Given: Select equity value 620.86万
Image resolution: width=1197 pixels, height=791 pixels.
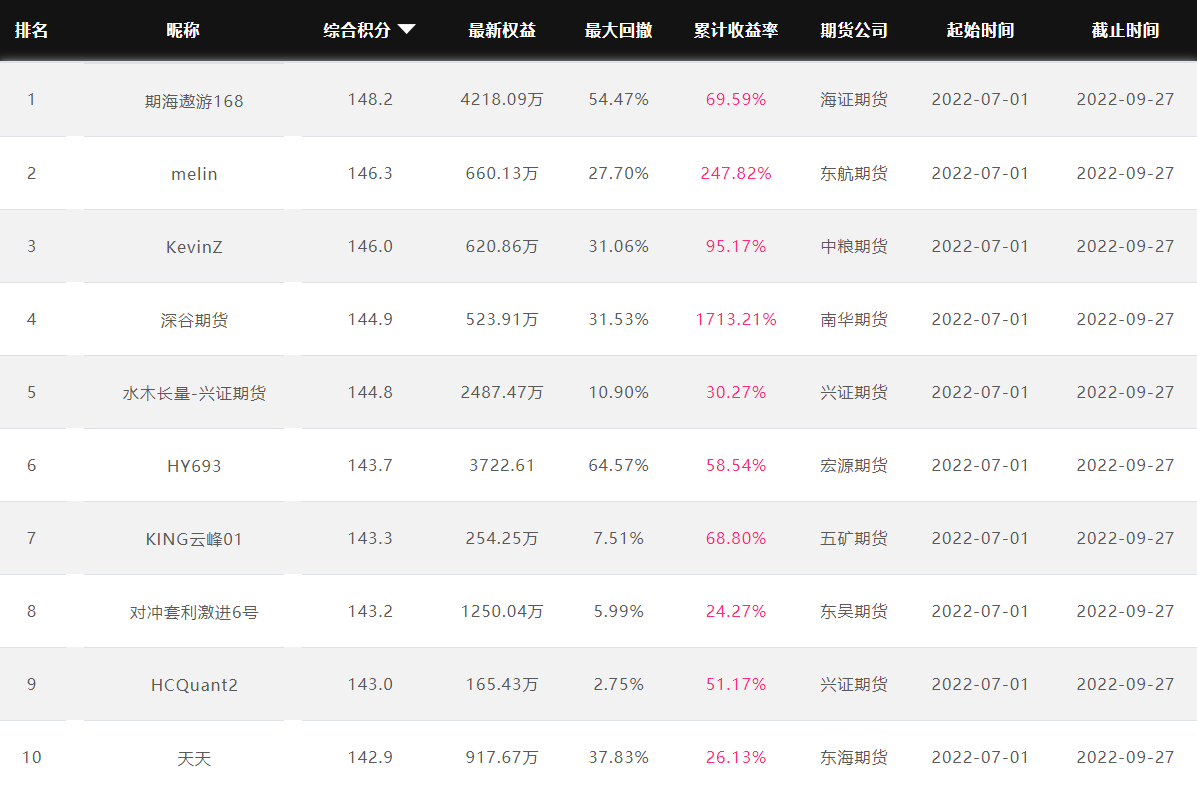Looking at the screenshot, I should [502, 246].
